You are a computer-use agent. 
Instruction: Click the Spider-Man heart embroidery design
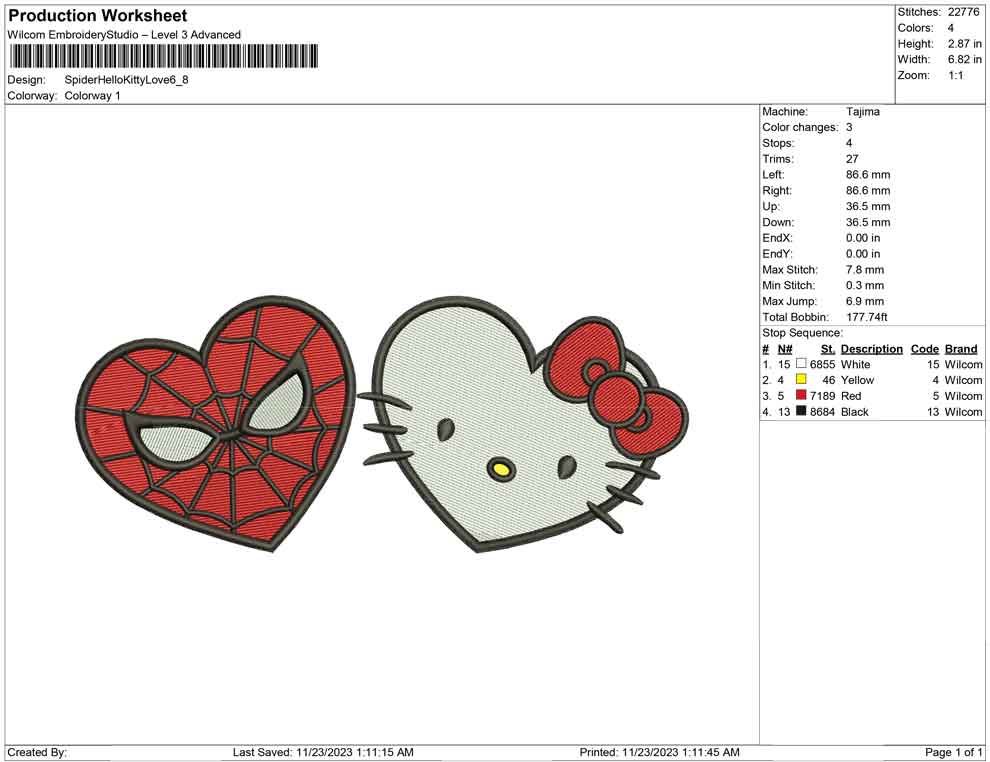point(215,422)
